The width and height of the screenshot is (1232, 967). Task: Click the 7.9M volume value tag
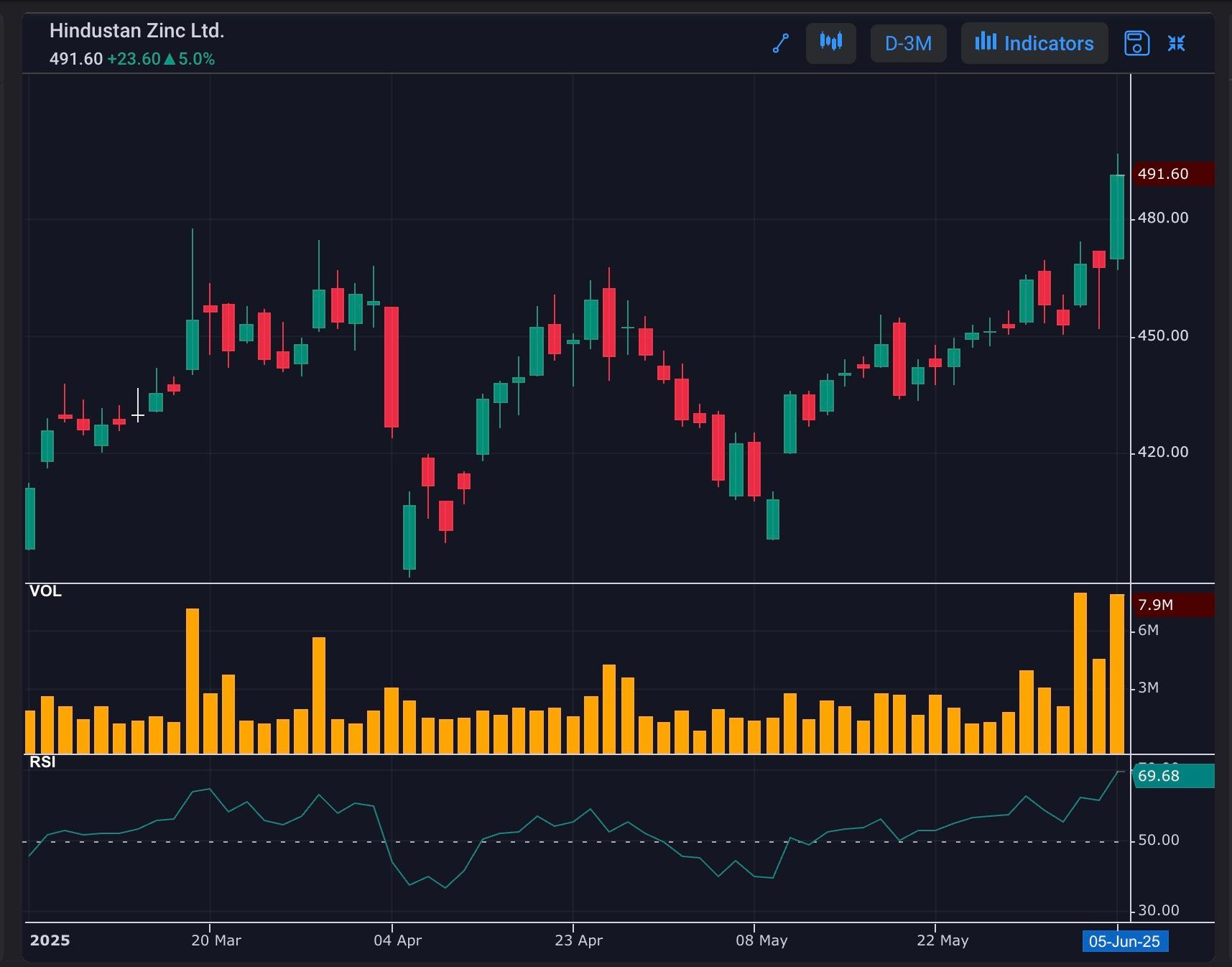click(x=1173, y=605)
